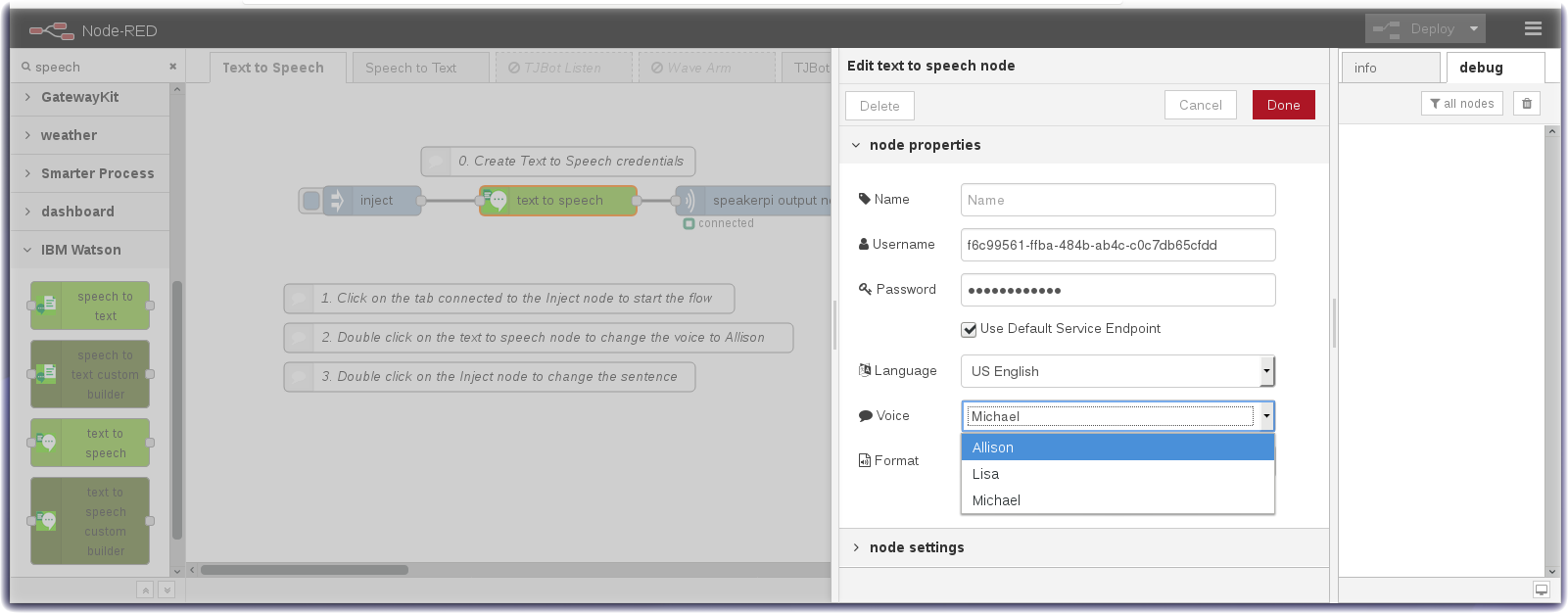Toggle Use Default Service Endpoint checkbox

point(969,330)
